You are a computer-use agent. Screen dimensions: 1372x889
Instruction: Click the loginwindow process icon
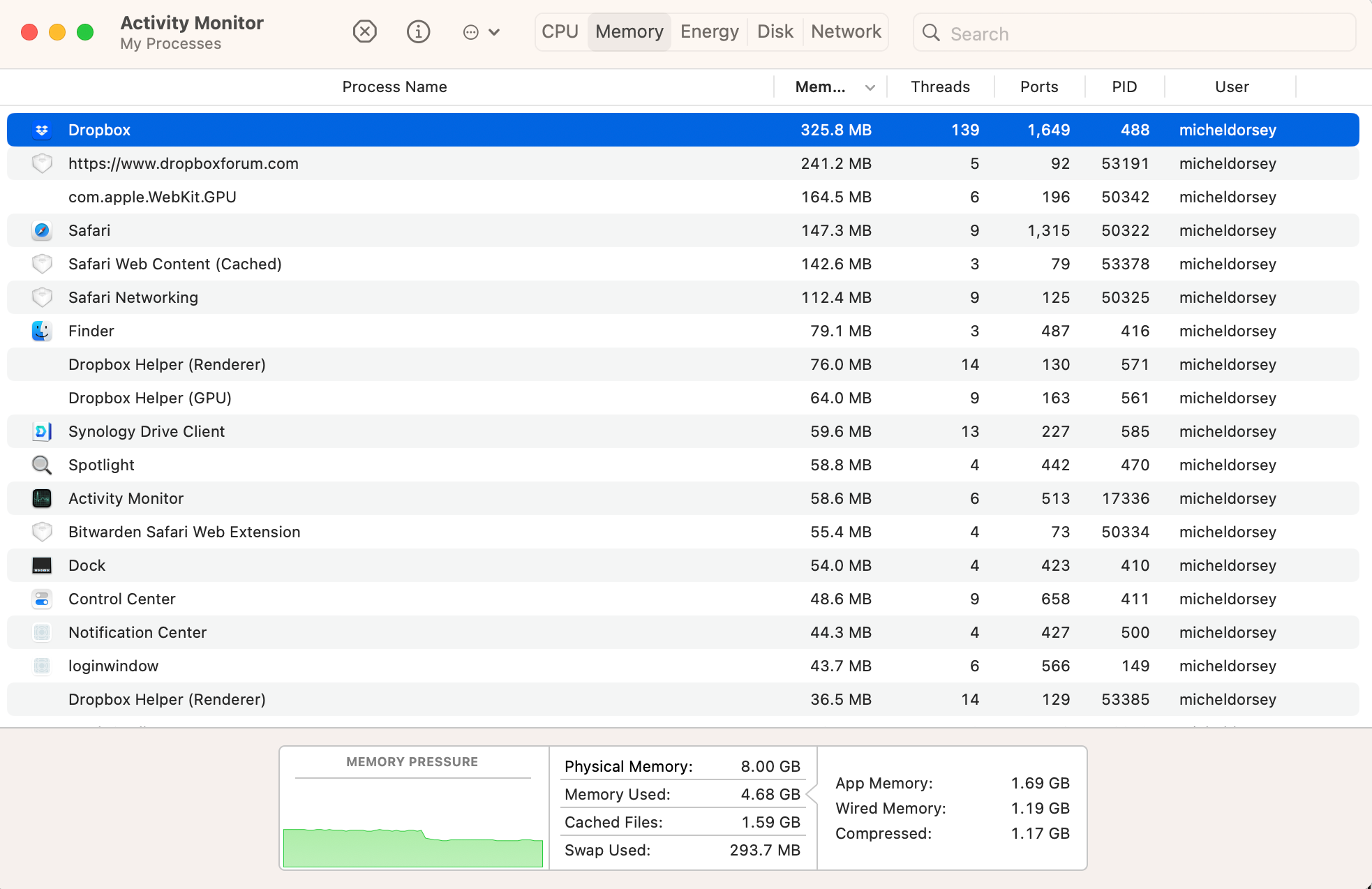click(42, 666)
